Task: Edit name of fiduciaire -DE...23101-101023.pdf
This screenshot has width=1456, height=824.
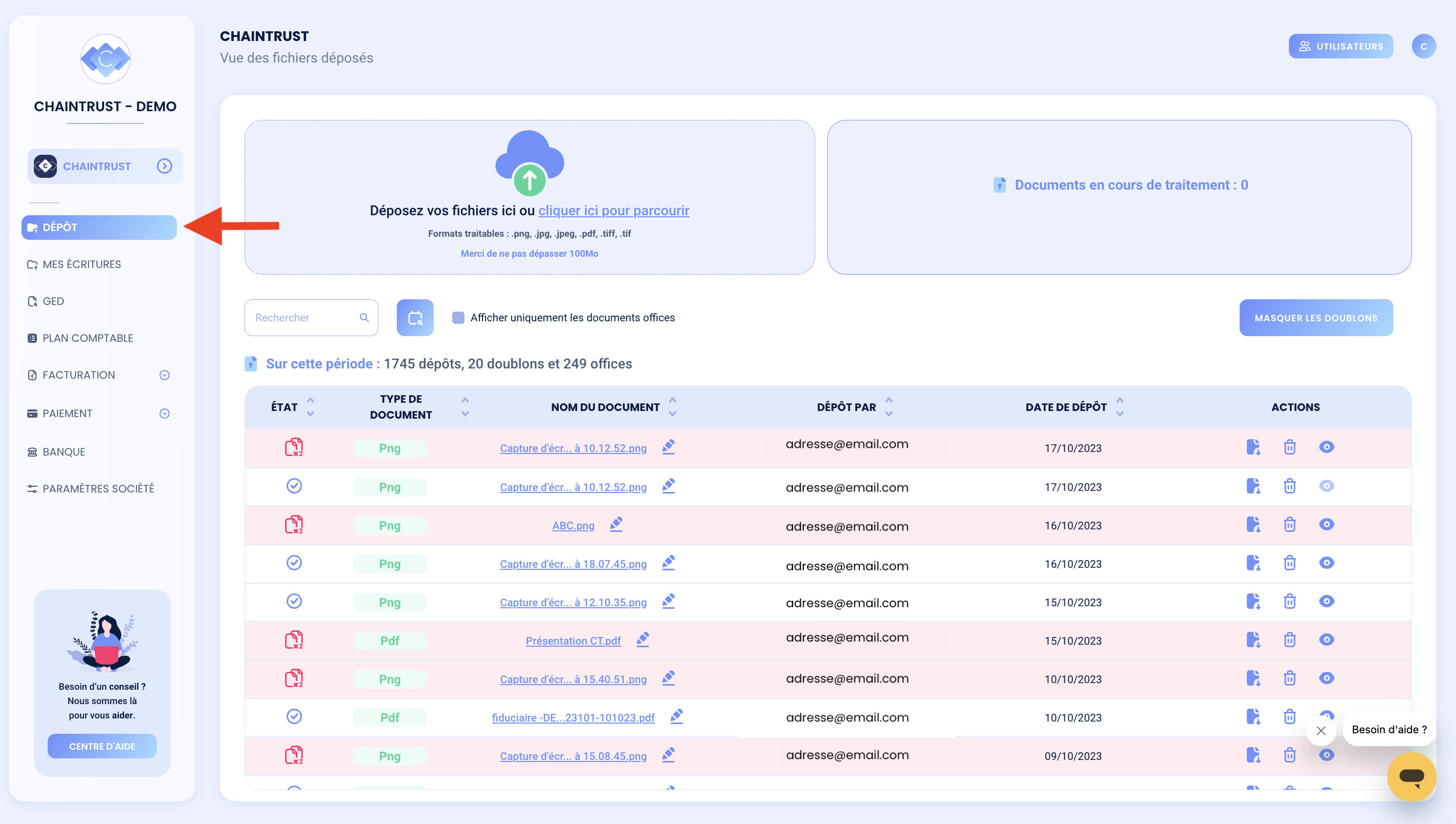Action: (677, 716)
